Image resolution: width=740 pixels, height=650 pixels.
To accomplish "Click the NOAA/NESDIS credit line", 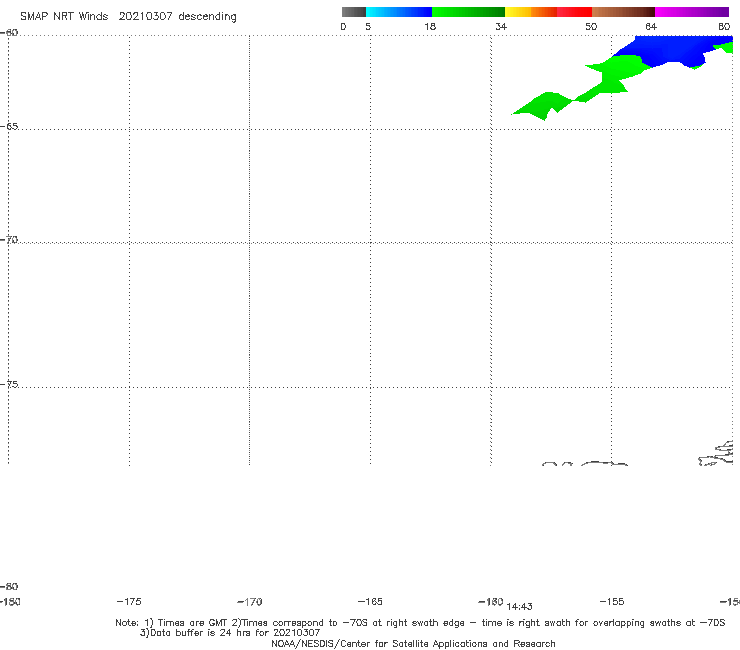I will pos(413,644).
